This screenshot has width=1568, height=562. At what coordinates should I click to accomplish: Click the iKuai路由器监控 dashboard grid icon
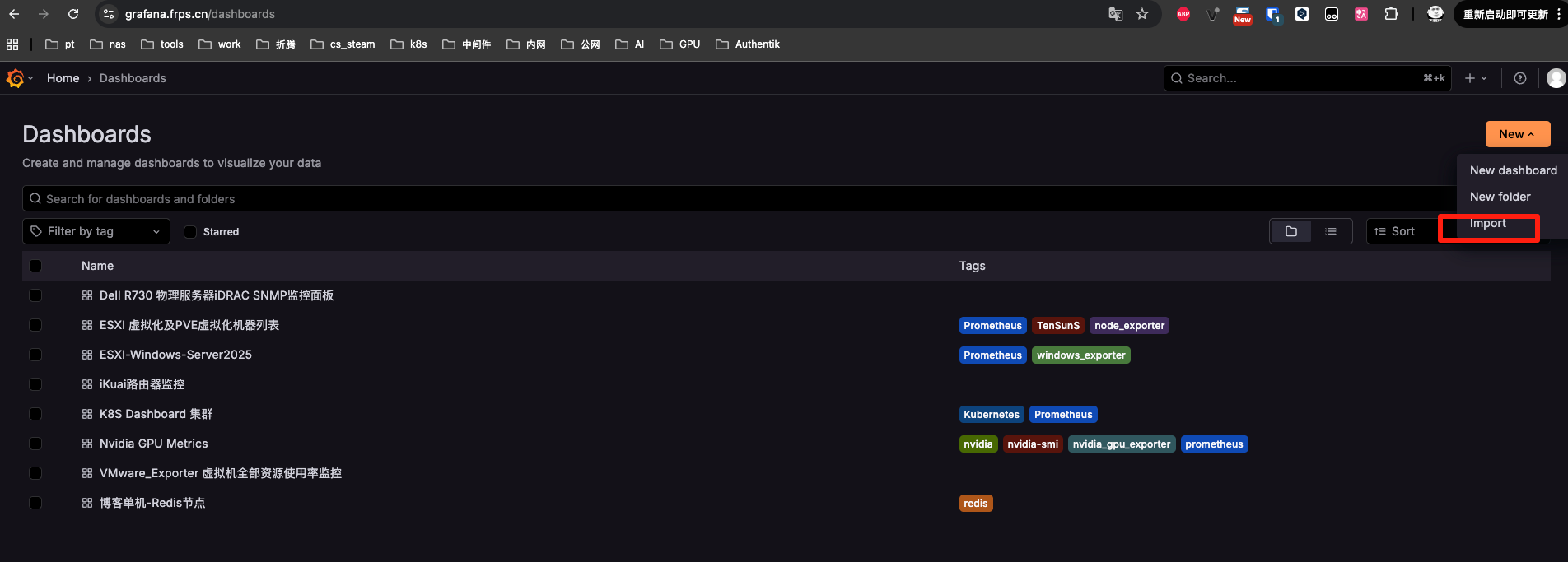click(x=87, y=384)
